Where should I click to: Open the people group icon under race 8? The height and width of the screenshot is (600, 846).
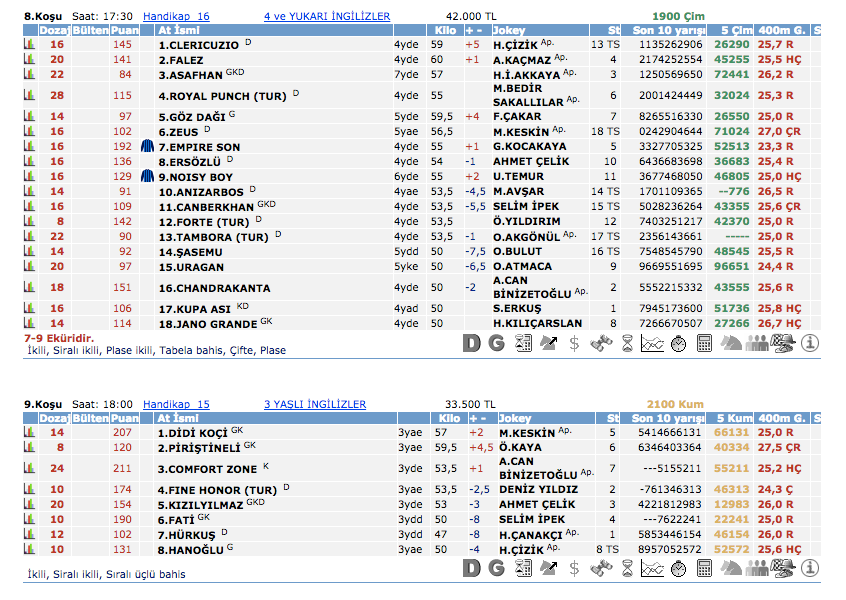click(x=757, y=343)
